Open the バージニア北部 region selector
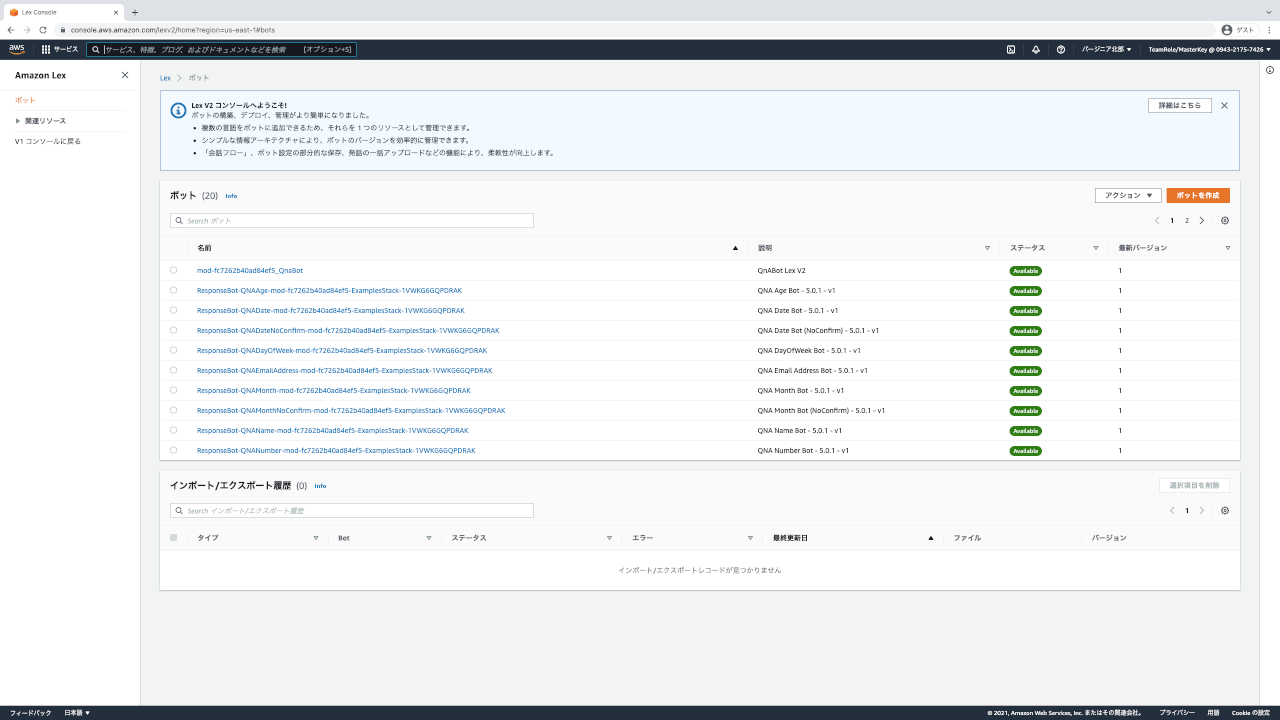 1107,49
